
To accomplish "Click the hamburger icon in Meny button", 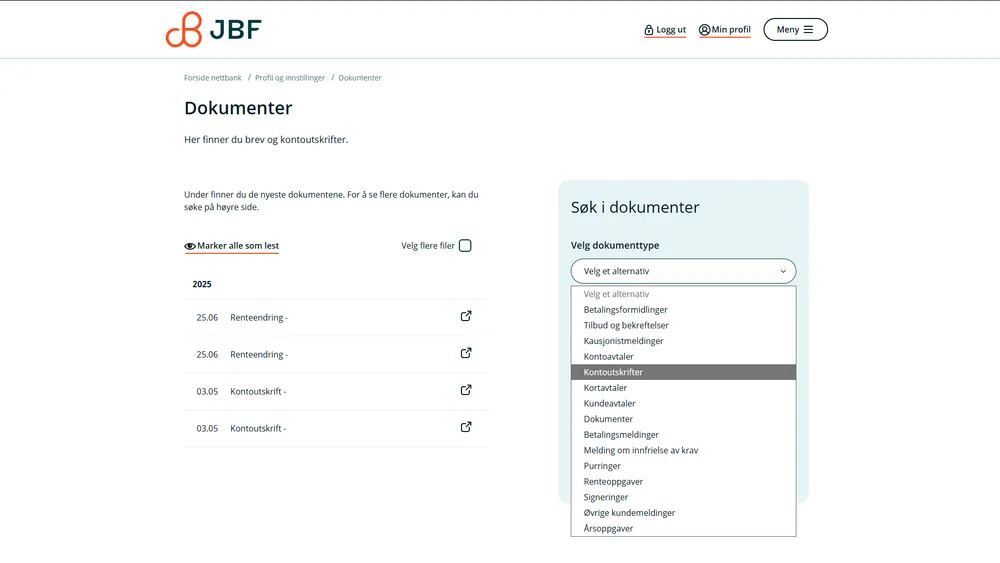I will coord(808,30).
